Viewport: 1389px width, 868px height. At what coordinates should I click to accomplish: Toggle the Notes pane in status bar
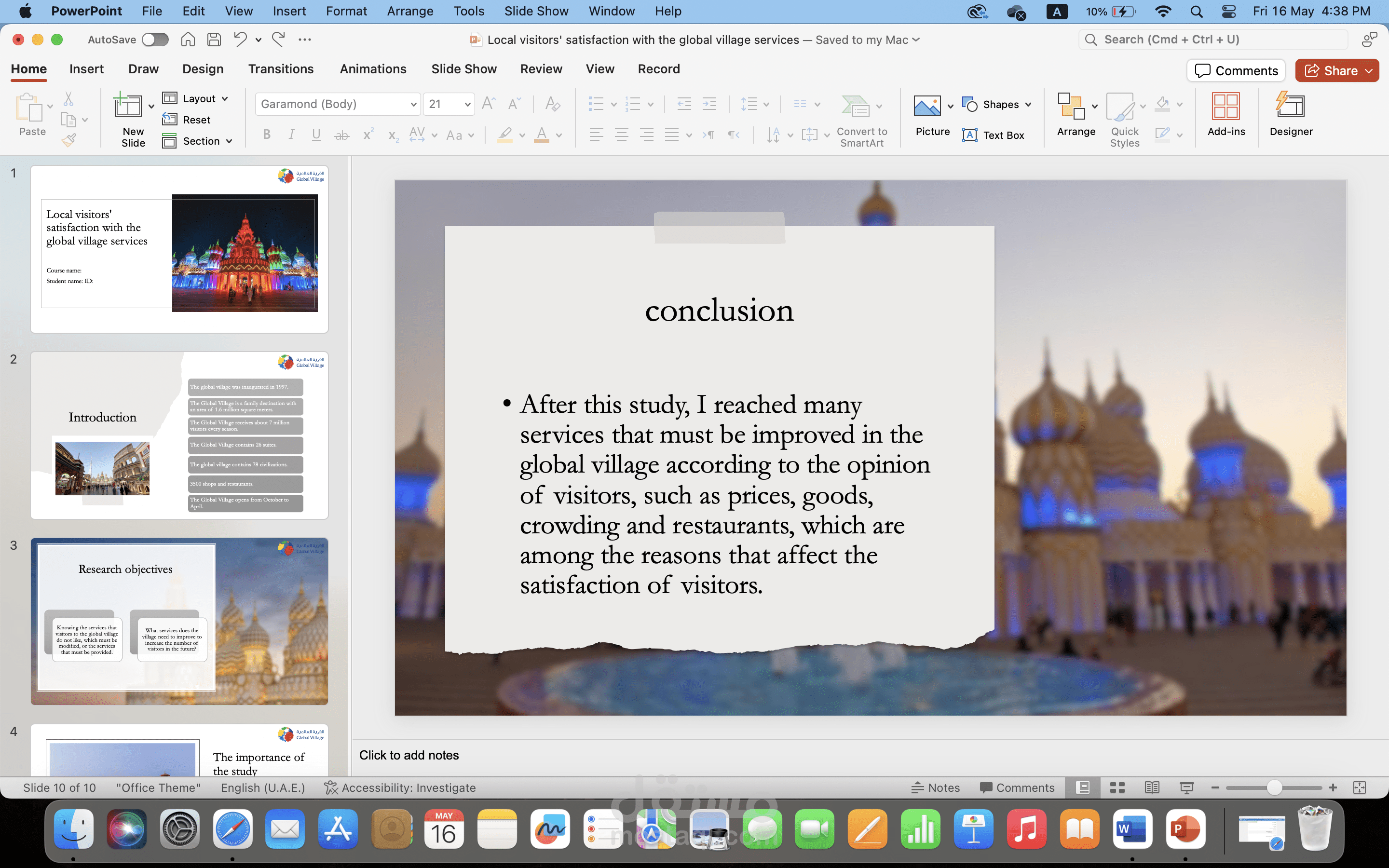(x=936, y=787)
